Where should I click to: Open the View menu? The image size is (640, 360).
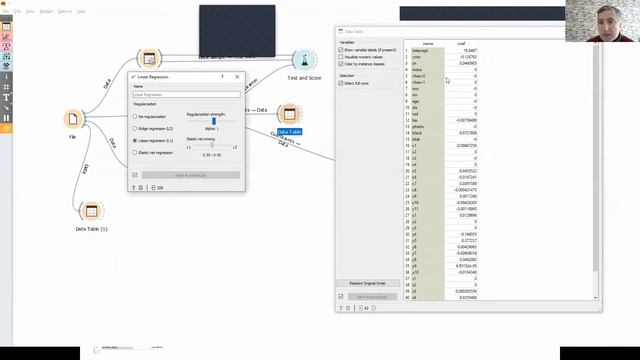tap(30, 11)
